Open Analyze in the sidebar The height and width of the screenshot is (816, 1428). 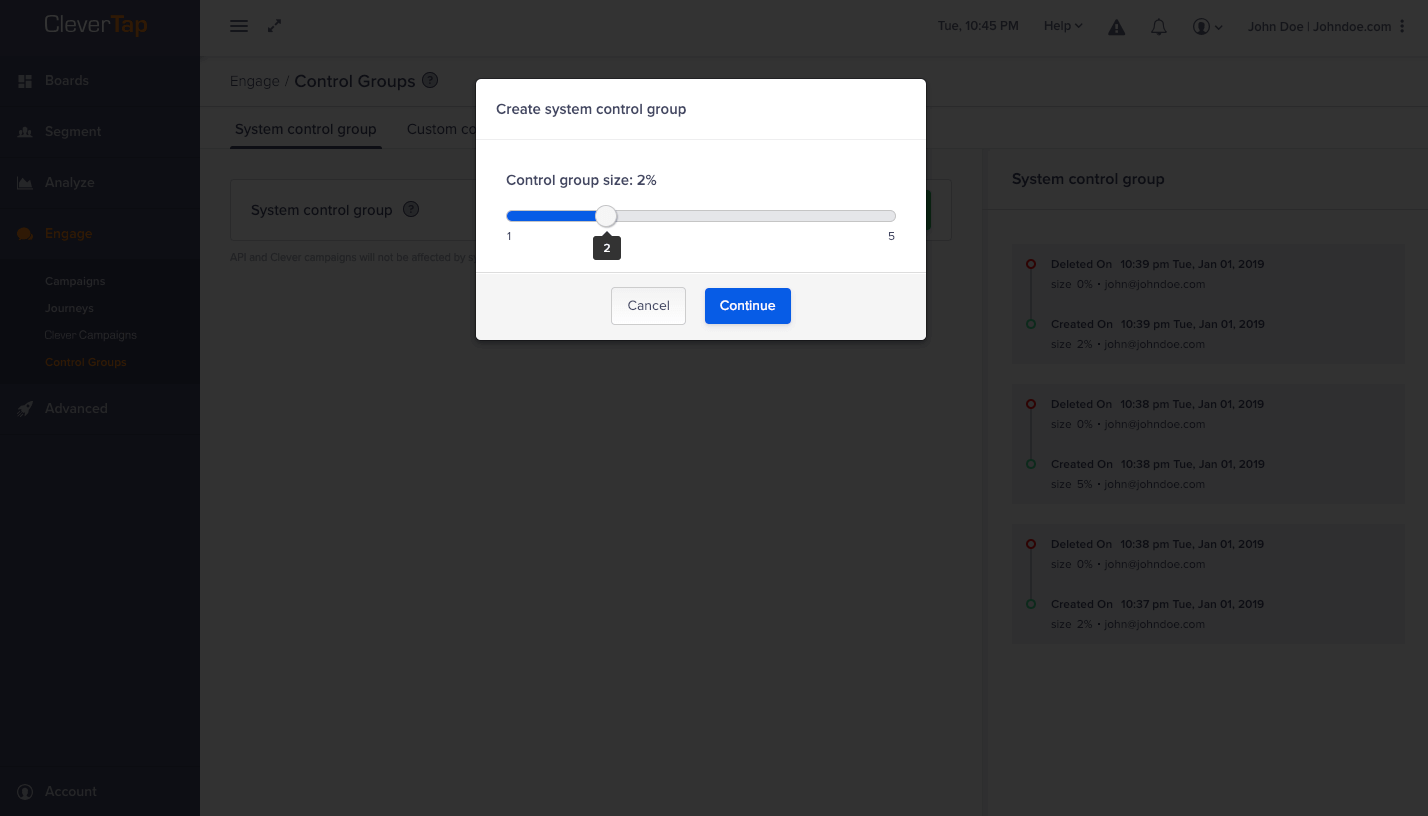(70, 183)
